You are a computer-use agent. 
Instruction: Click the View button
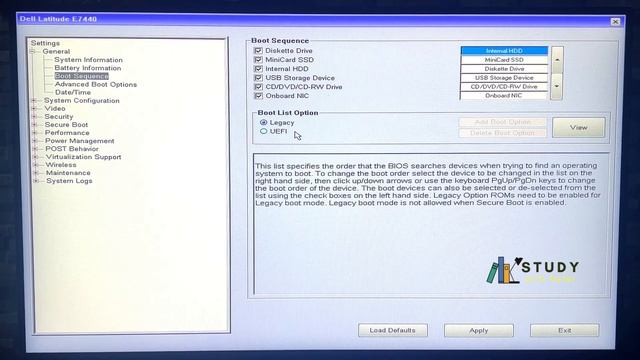(578, 128)
